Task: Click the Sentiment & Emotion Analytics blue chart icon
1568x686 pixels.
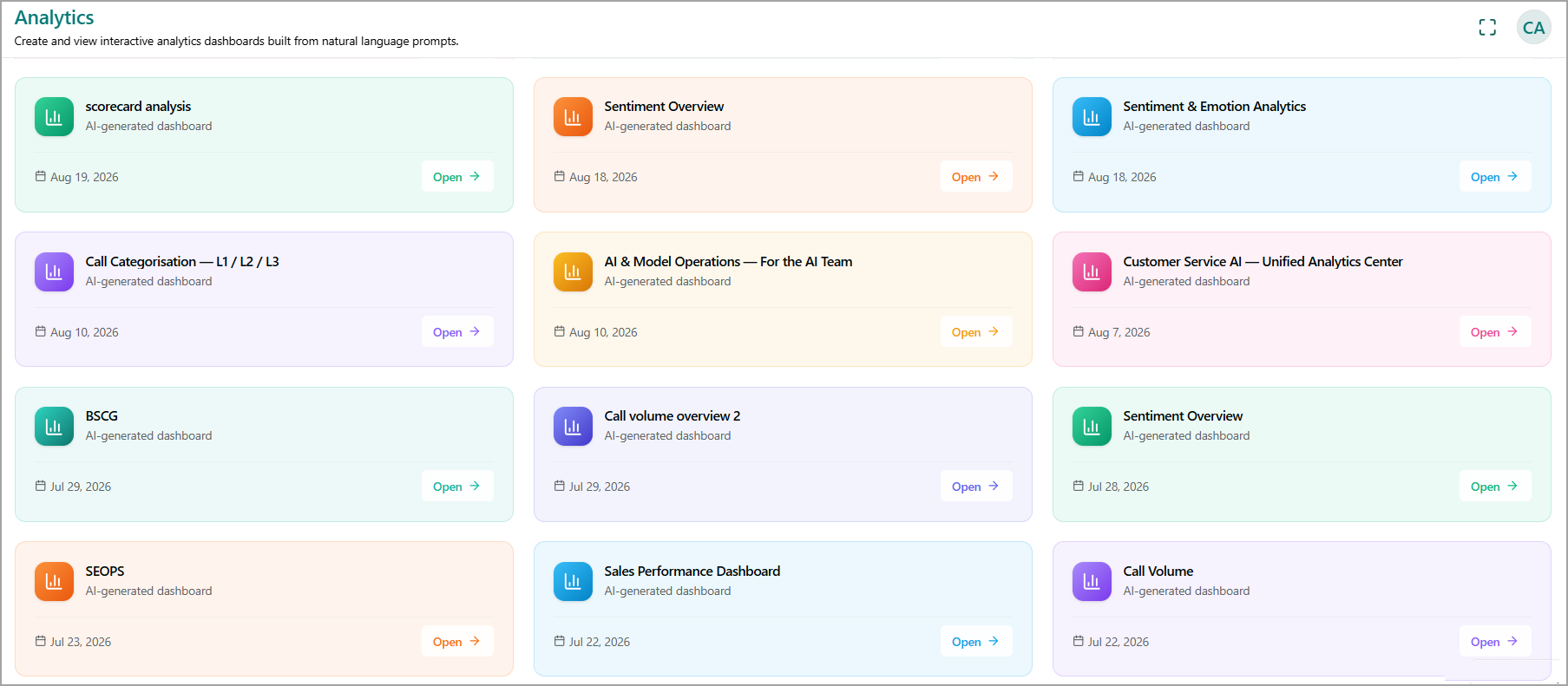Action: coord(1092,117)
